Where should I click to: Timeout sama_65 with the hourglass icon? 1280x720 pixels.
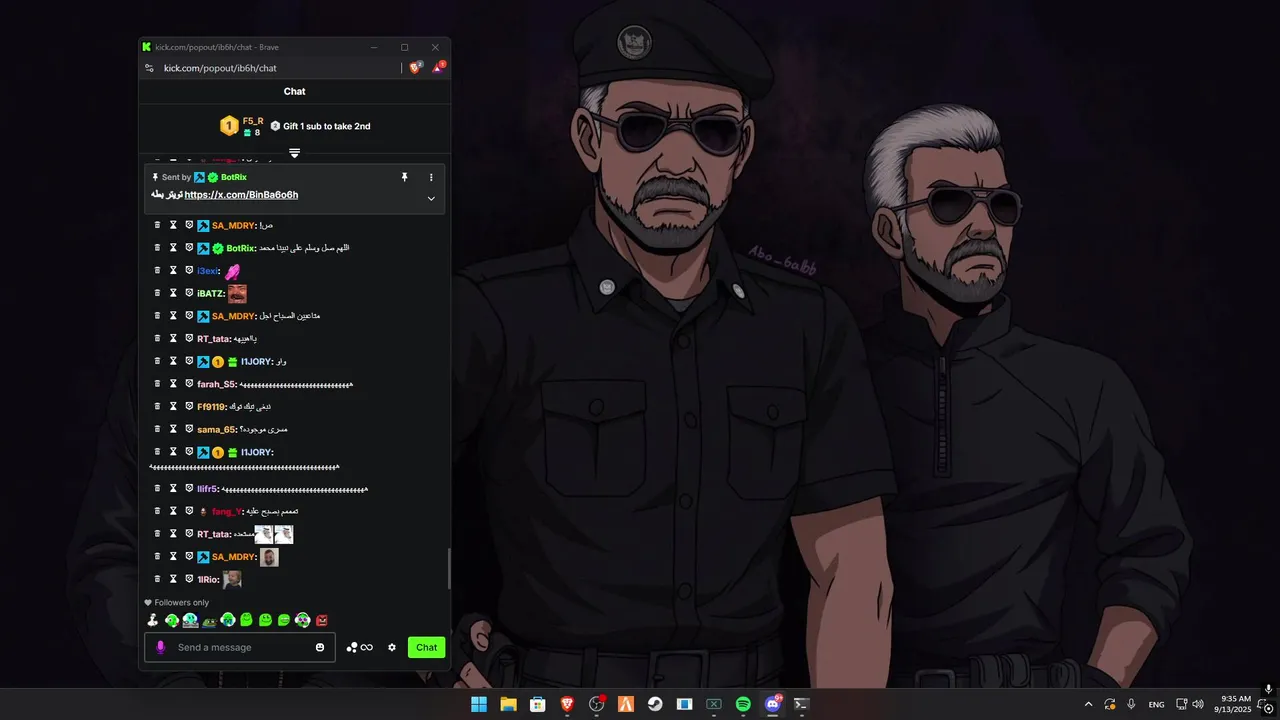point(173,429)
